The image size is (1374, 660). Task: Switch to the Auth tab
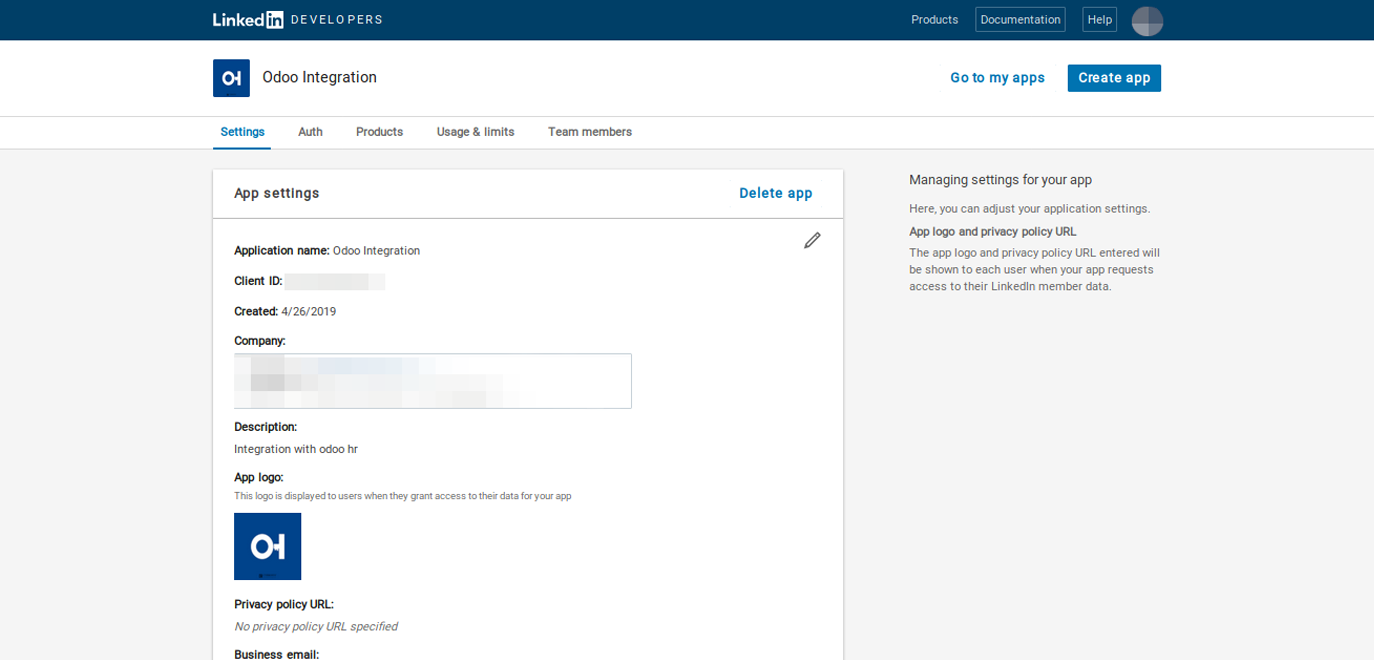310,132
